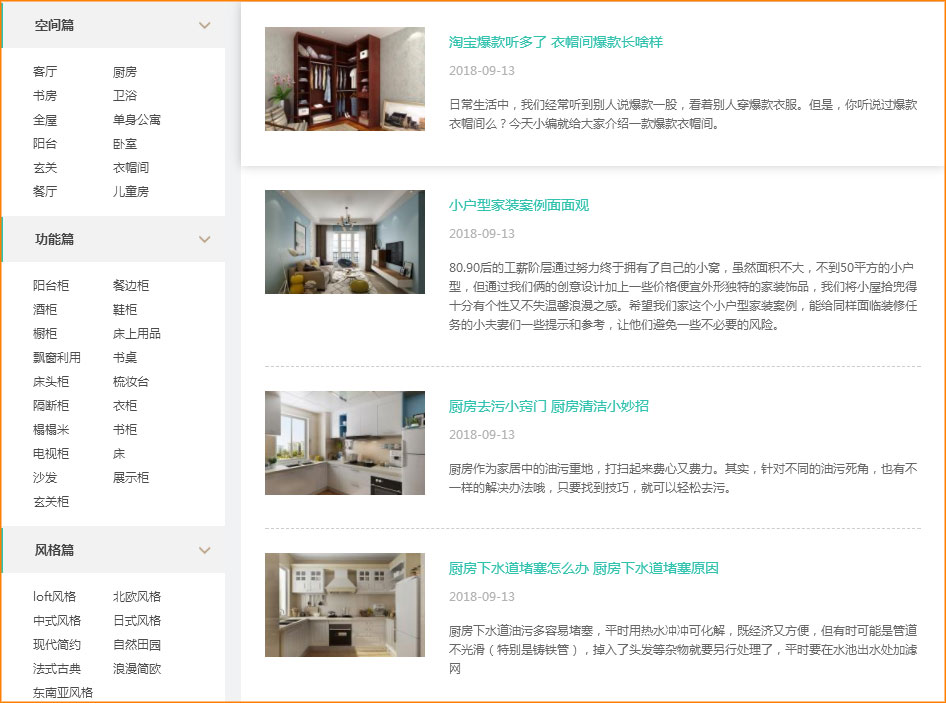The image size is (946, 703).
Task: Open article 小户型家装案例面面观
Action: pyautogui.click(x=519, y=205)
